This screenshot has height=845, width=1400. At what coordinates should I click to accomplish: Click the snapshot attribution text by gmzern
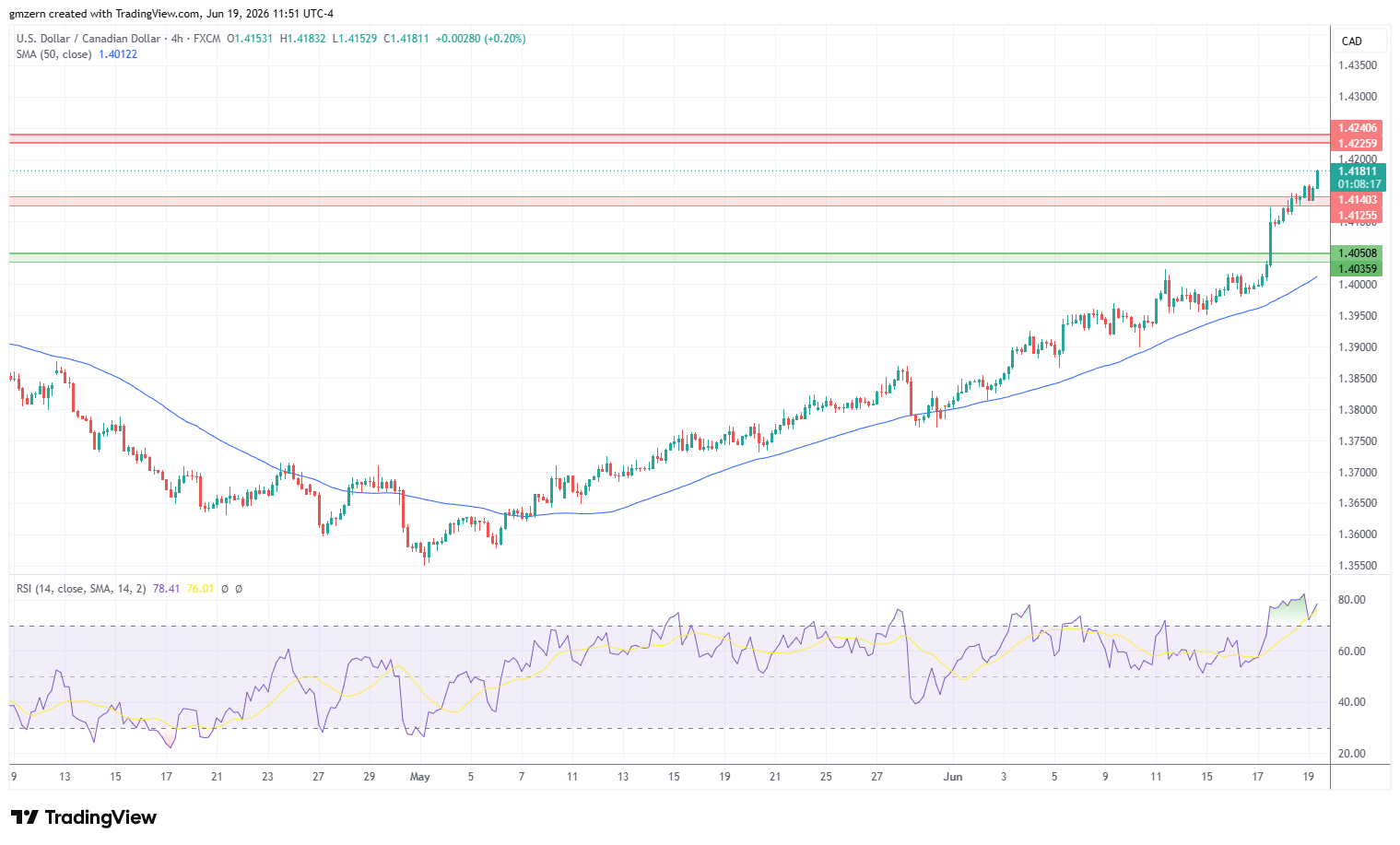click(x=171, y=14)
